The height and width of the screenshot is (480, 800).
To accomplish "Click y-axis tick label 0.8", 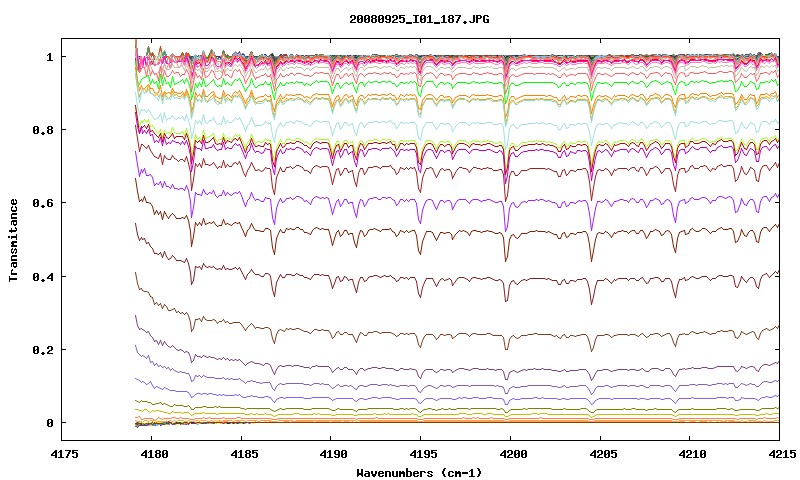I will click(43, 130).
